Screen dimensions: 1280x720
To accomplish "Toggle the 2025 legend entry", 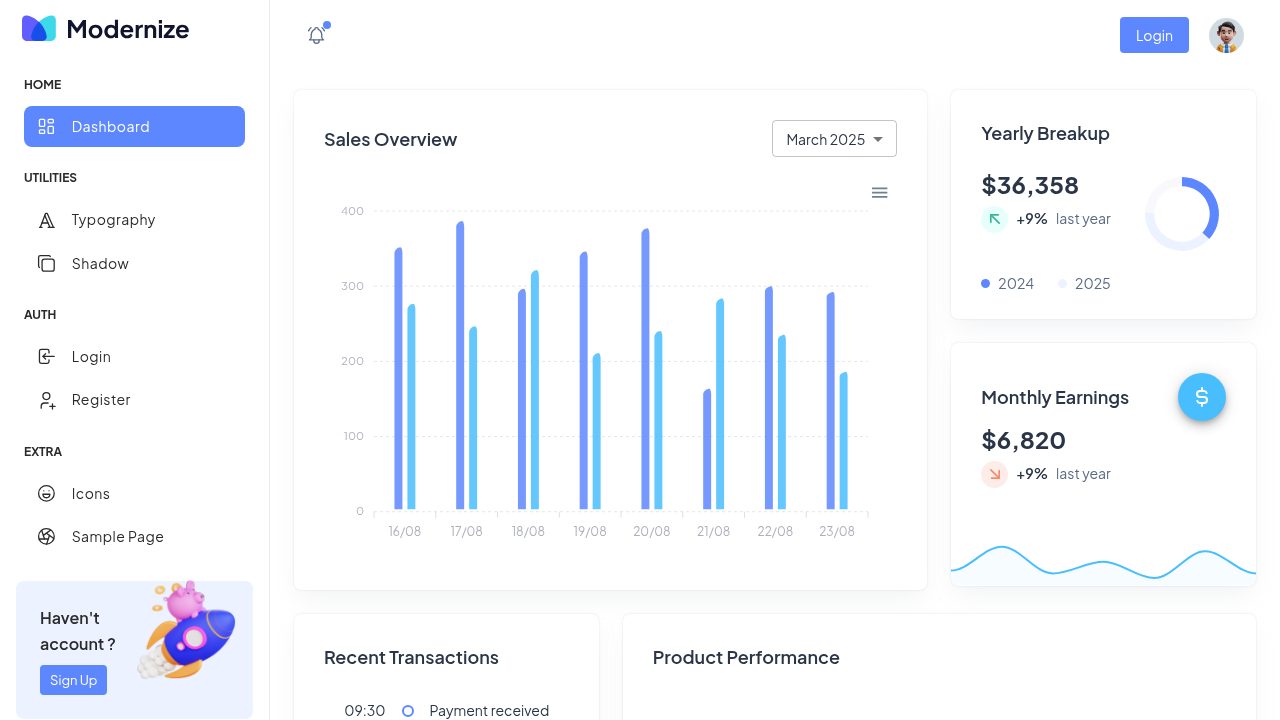I will click(1084, 284).
